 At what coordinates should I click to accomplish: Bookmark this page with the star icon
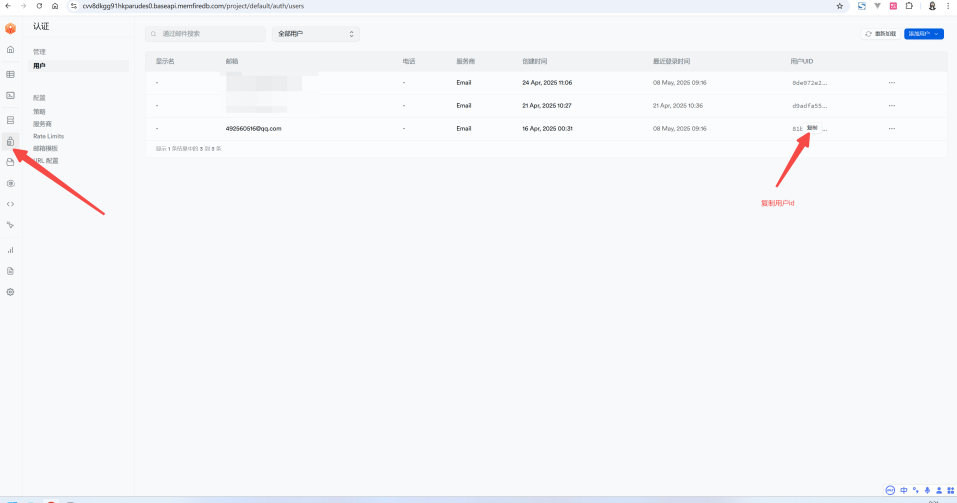tap(839, 6)
